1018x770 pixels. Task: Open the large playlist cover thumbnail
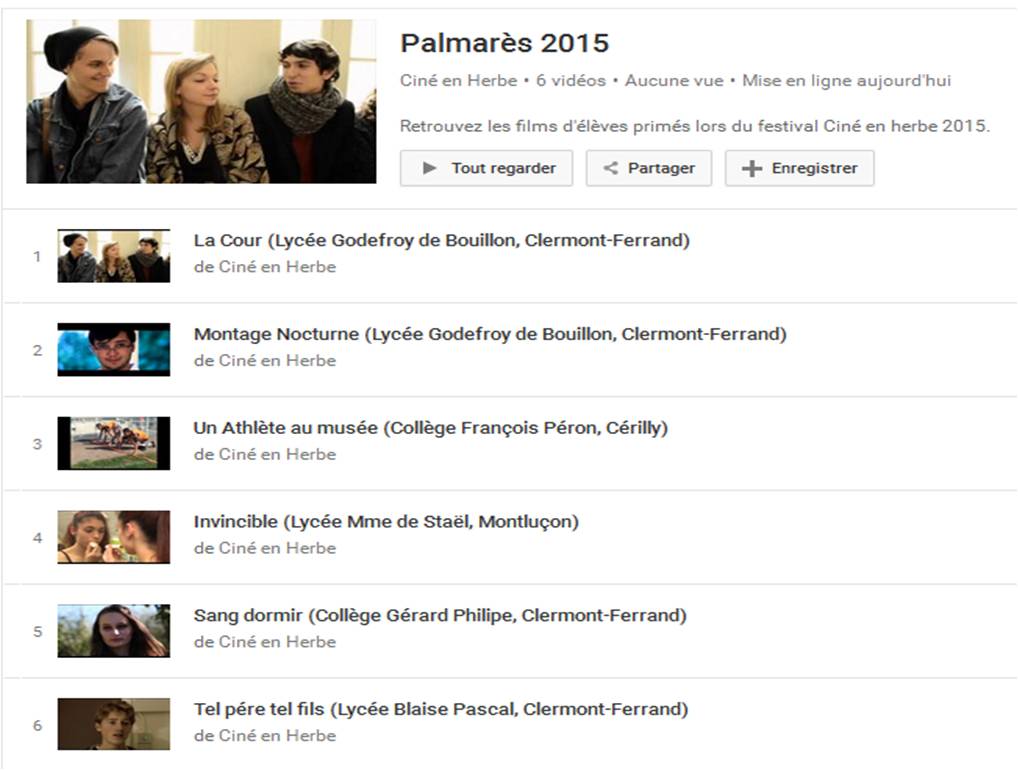point(201,101)
